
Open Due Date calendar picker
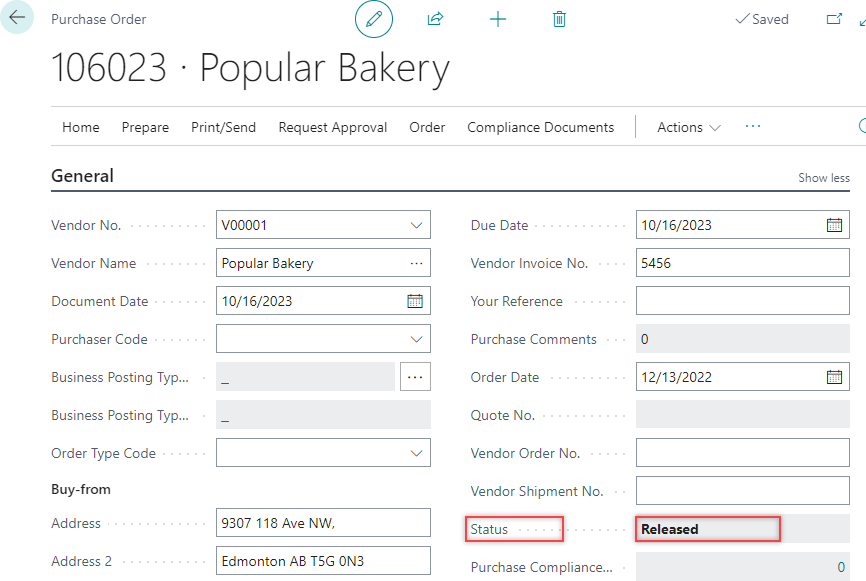tap(834, 225)
